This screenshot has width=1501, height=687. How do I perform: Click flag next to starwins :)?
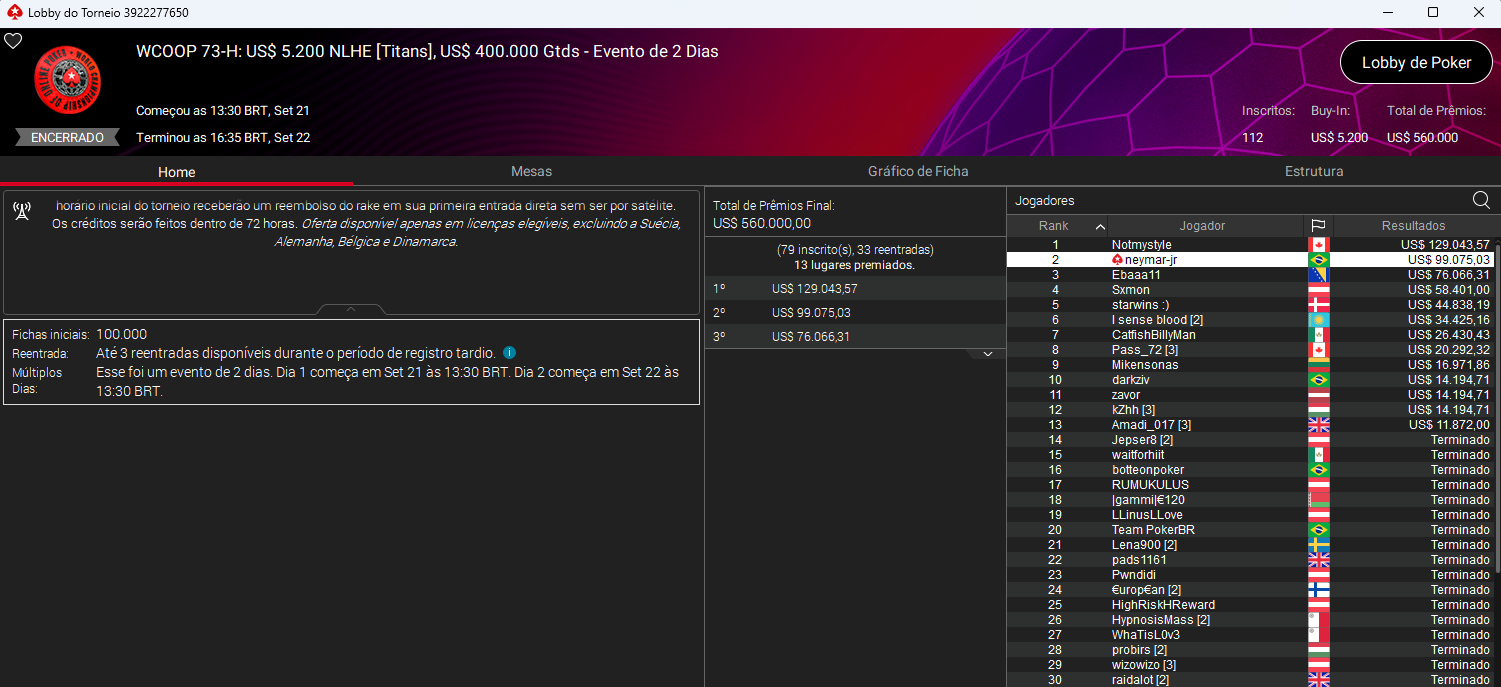tap(1318, 305)
